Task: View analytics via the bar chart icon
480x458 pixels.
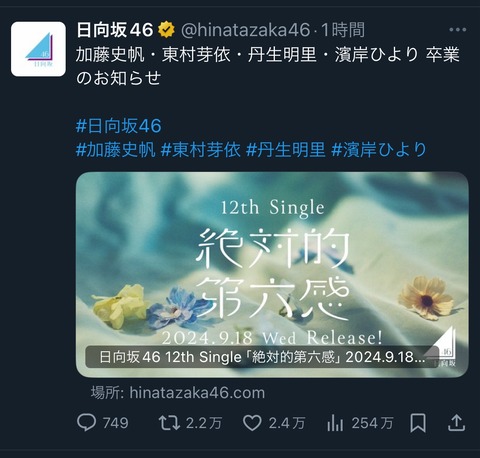Action: click(335, 423)
